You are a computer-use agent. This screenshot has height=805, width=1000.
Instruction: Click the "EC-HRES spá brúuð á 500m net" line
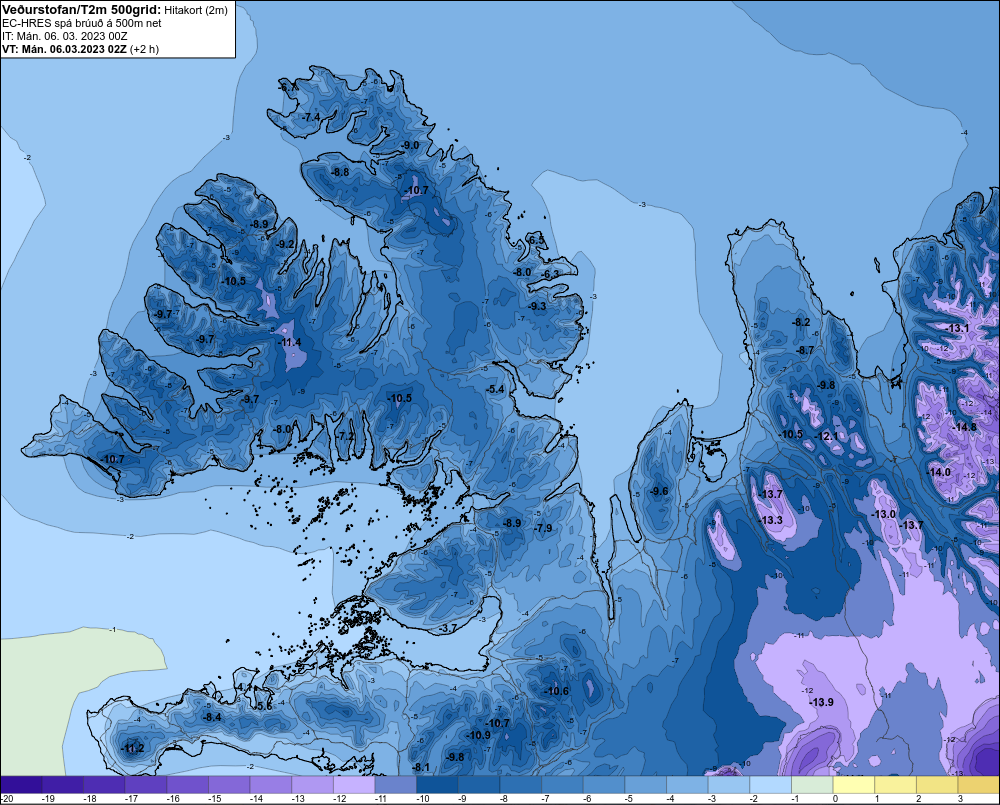tap(82, 23)
